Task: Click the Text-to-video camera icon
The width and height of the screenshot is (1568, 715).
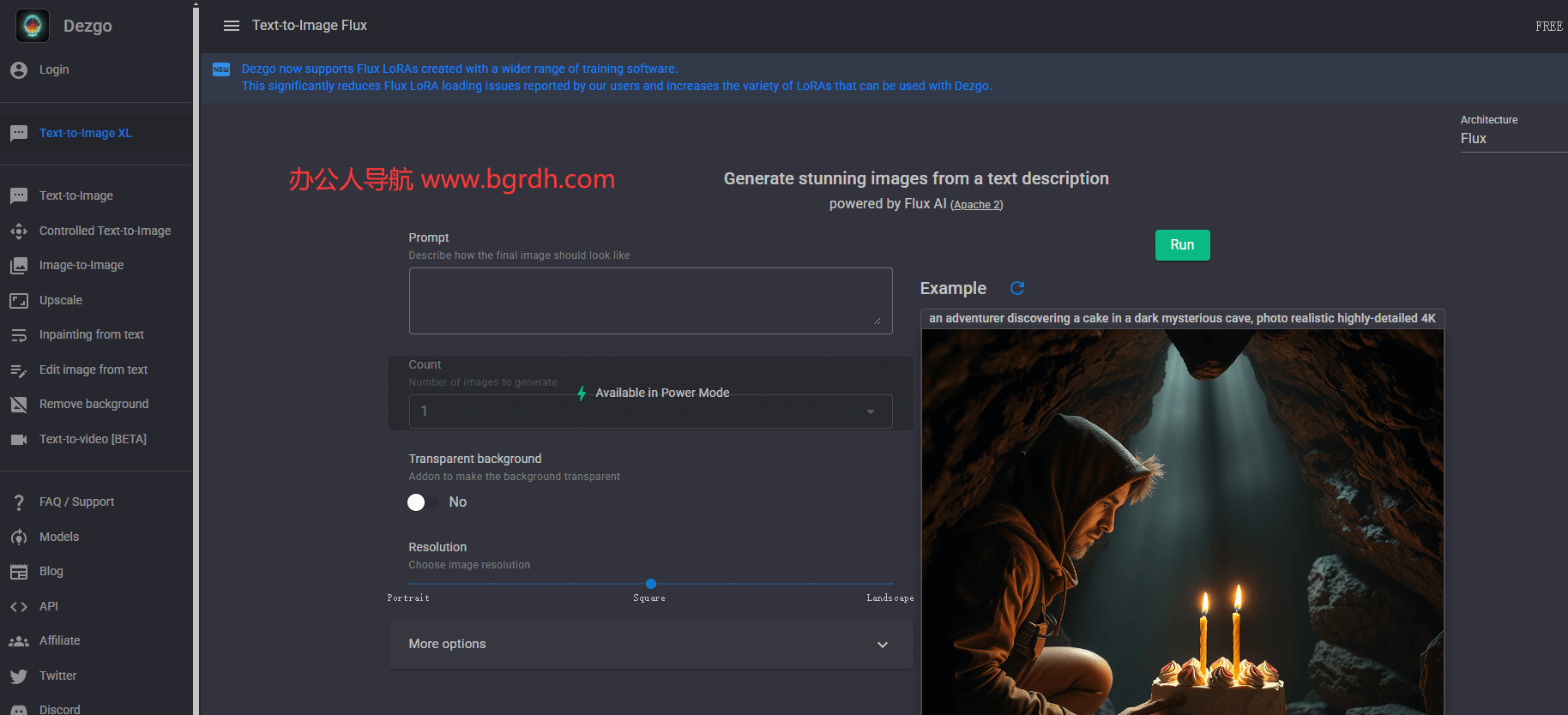Action: [19, 440]
